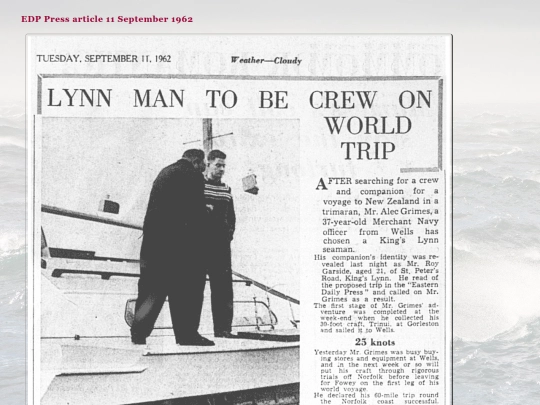Click the line 'He declared his 60-mile trip round'

click(x=376, y=395)
